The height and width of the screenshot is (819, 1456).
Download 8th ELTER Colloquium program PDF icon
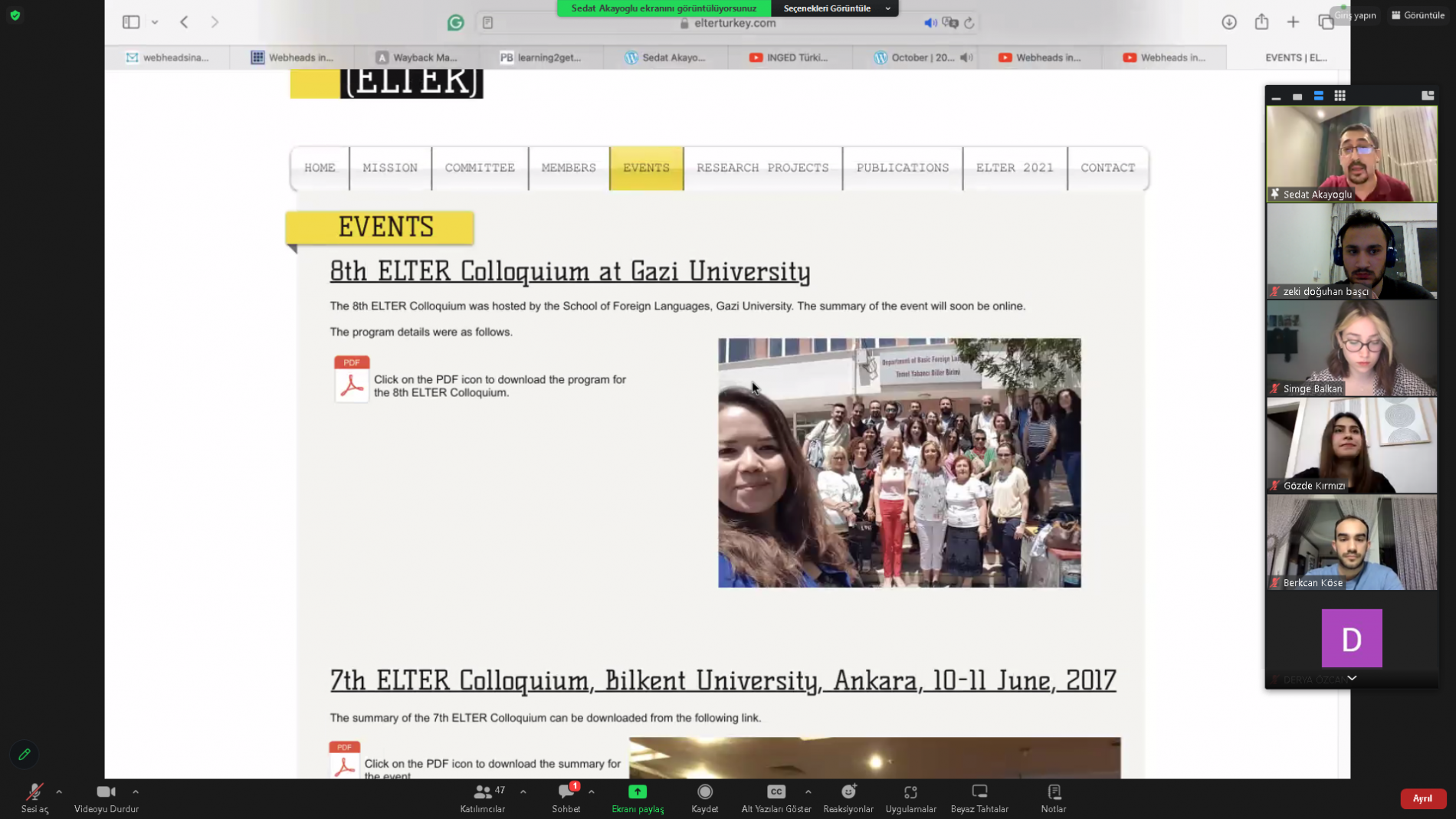click(352, 378)
